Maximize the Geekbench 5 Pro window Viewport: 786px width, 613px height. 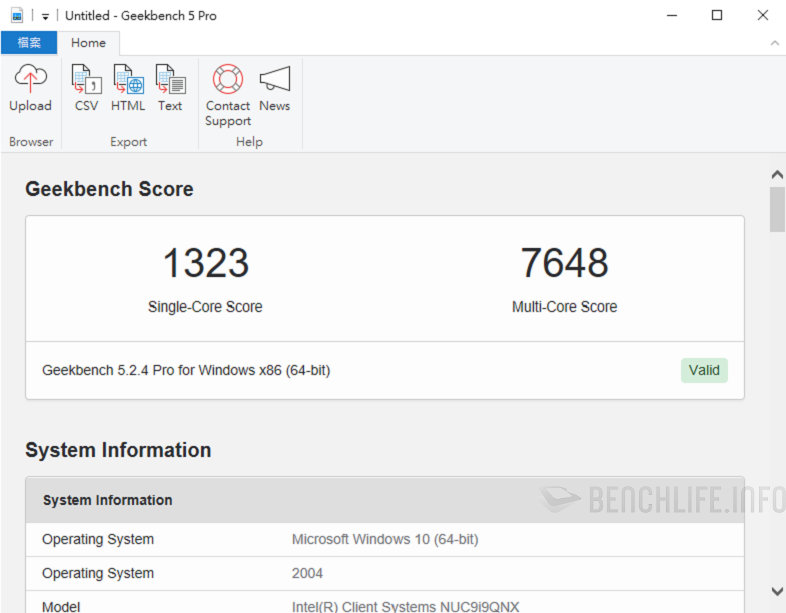[x=717, y=16]
